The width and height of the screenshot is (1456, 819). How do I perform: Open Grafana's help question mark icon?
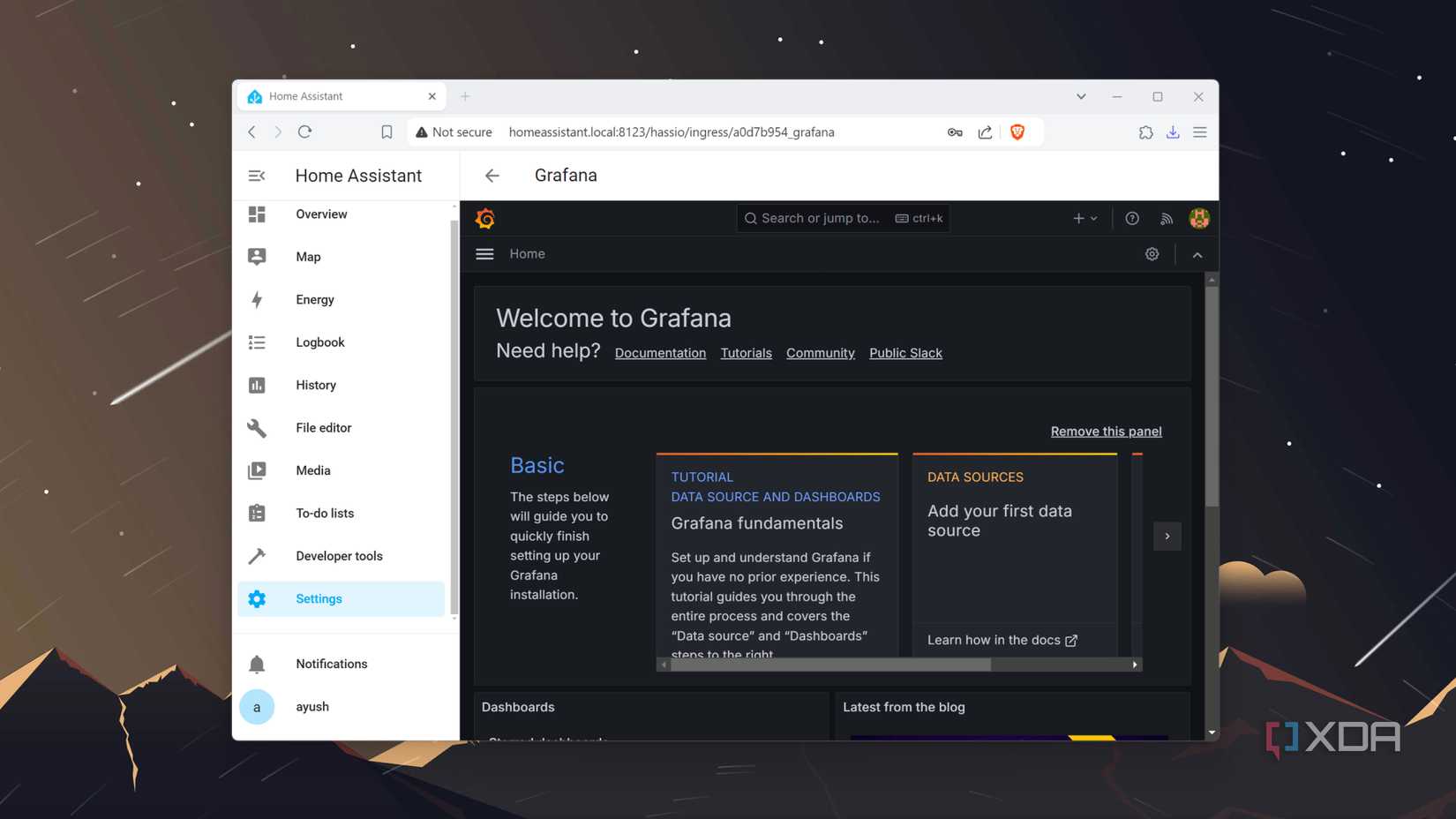[x=1132, y=218]
